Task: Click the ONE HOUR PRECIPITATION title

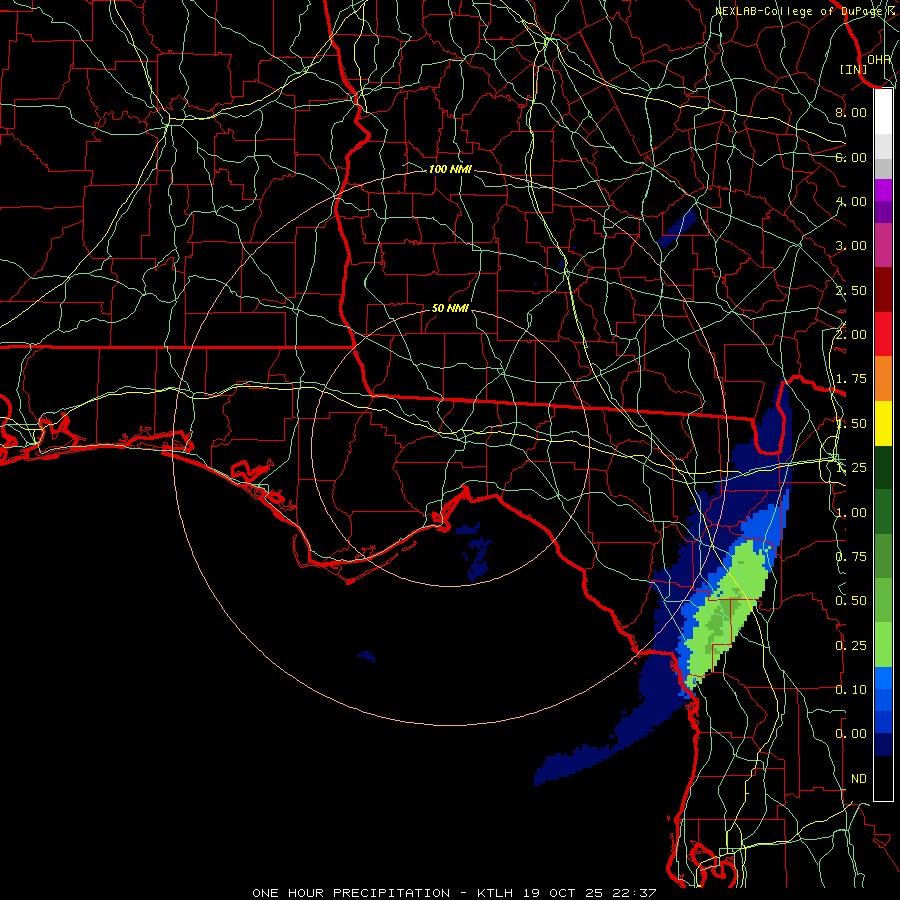Action: tap(351, 893)
